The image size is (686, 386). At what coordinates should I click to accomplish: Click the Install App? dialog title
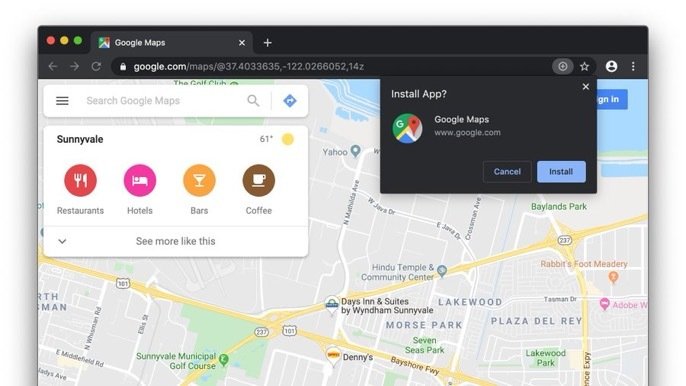pos(419,94)
